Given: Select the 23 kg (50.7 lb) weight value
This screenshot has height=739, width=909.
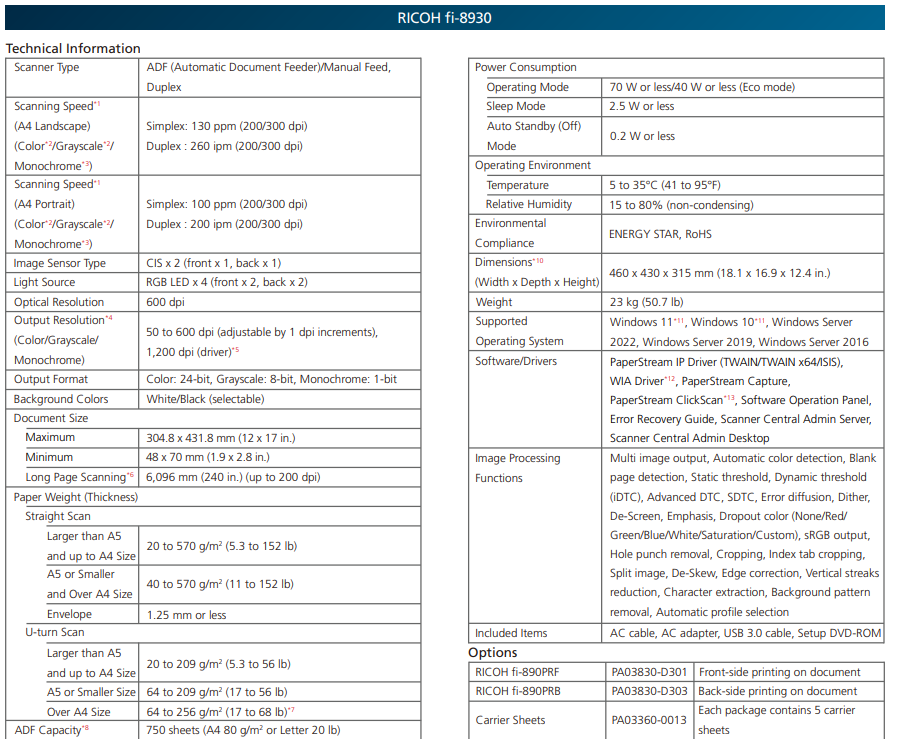Looking at the screenshot, I should 646,302.
